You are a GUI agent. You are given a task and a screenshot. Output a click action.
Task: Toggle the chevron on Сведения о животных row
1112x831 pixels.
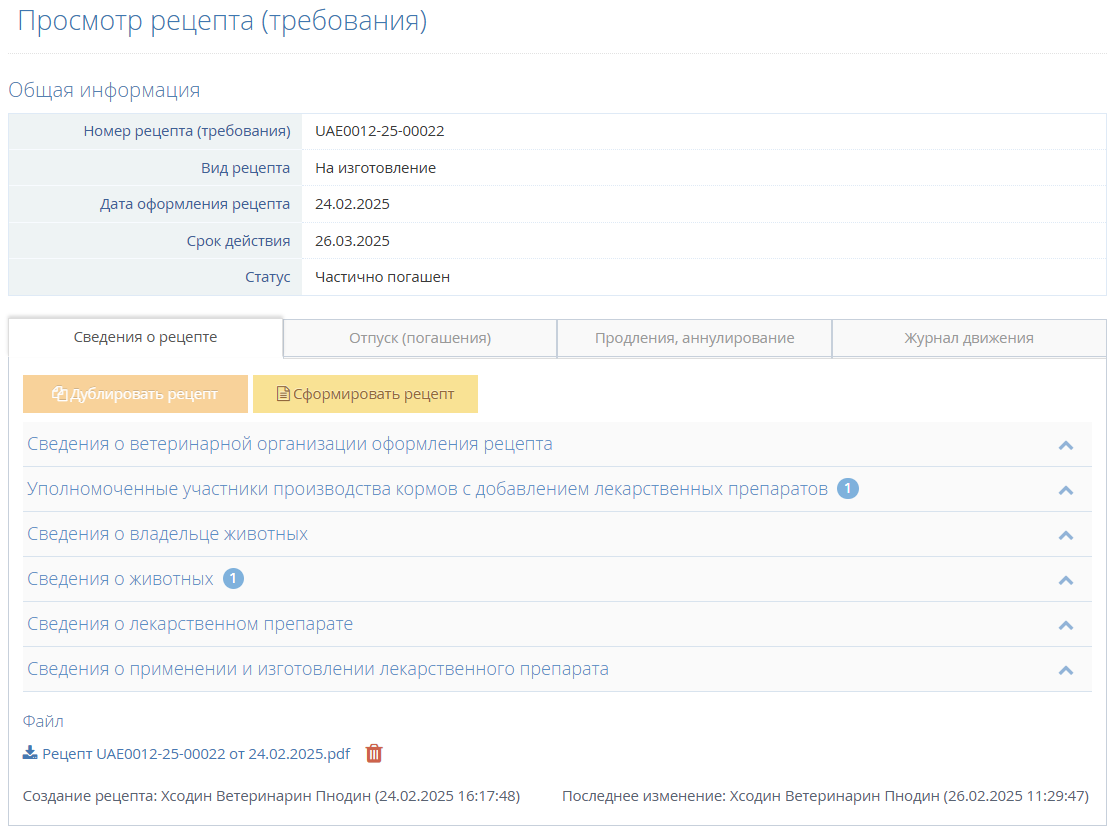[1065, 580]
